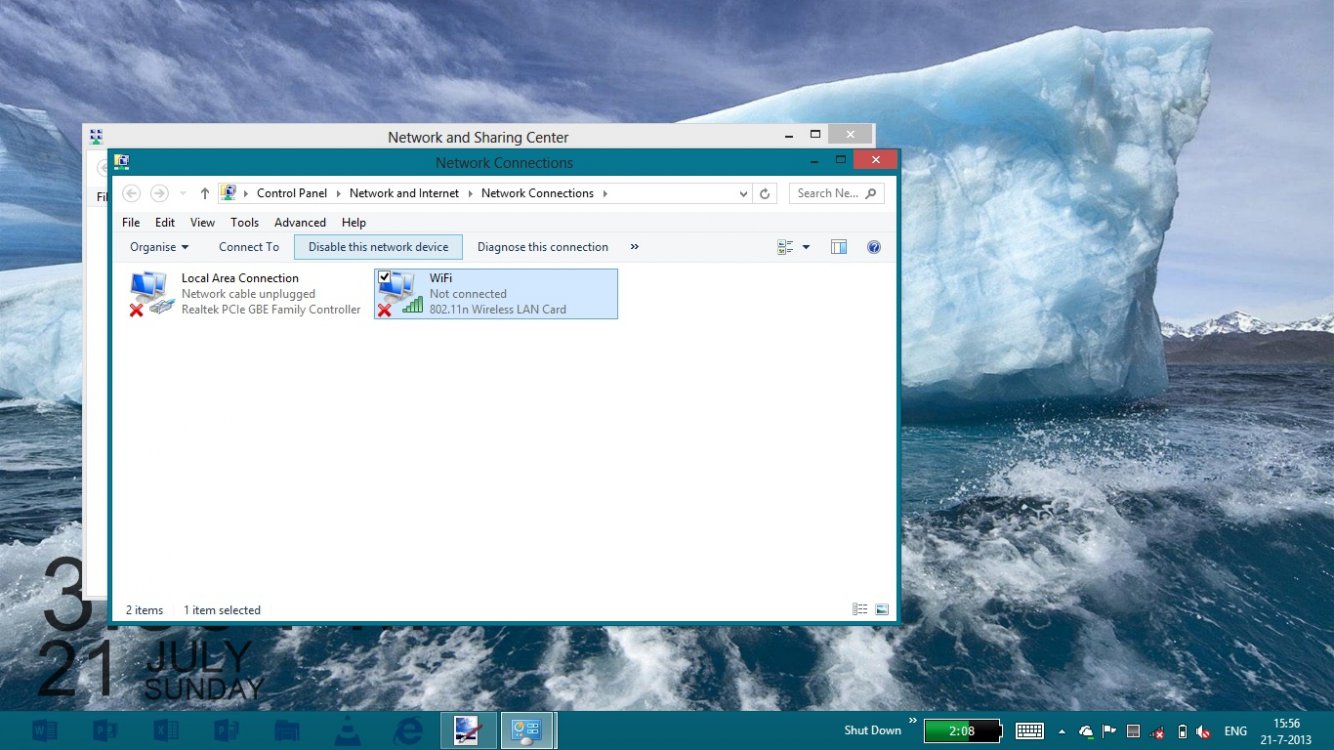This screenshot has width=1334, height=750.
Task: Open Publisher from the taskbar
Action: [x=226, y=730]
